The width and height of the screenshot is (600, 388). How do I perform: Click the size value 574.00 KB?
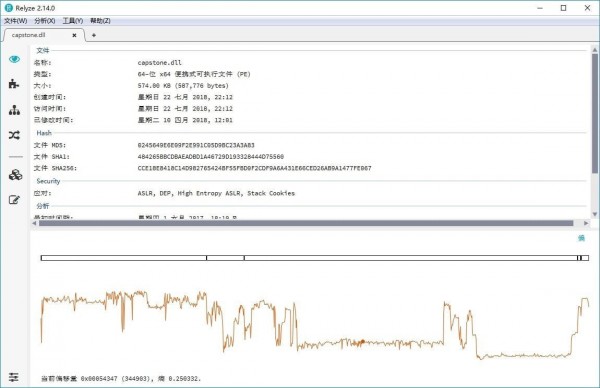click(183, 86)
